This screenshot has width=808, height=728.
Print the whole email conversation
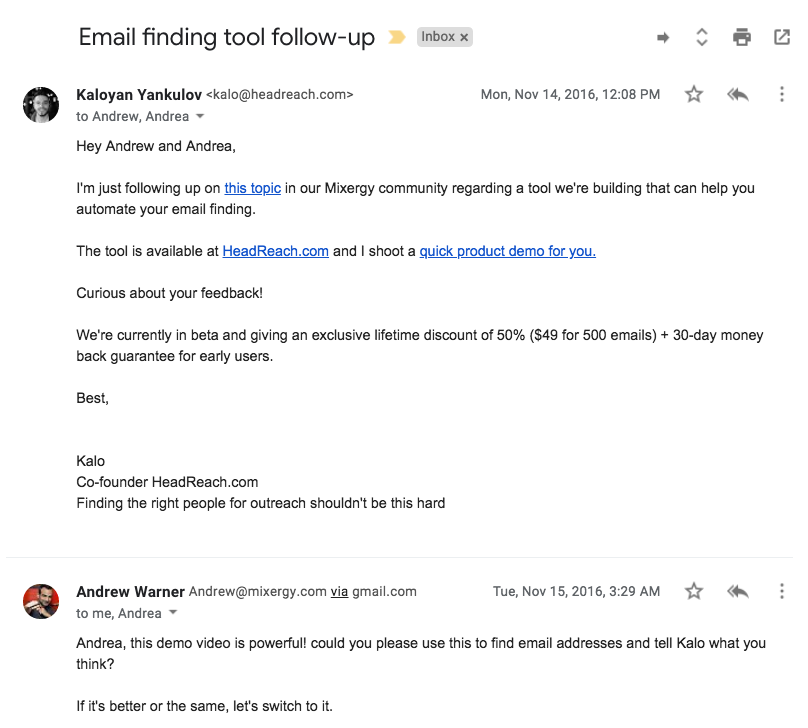coord(742,38)
